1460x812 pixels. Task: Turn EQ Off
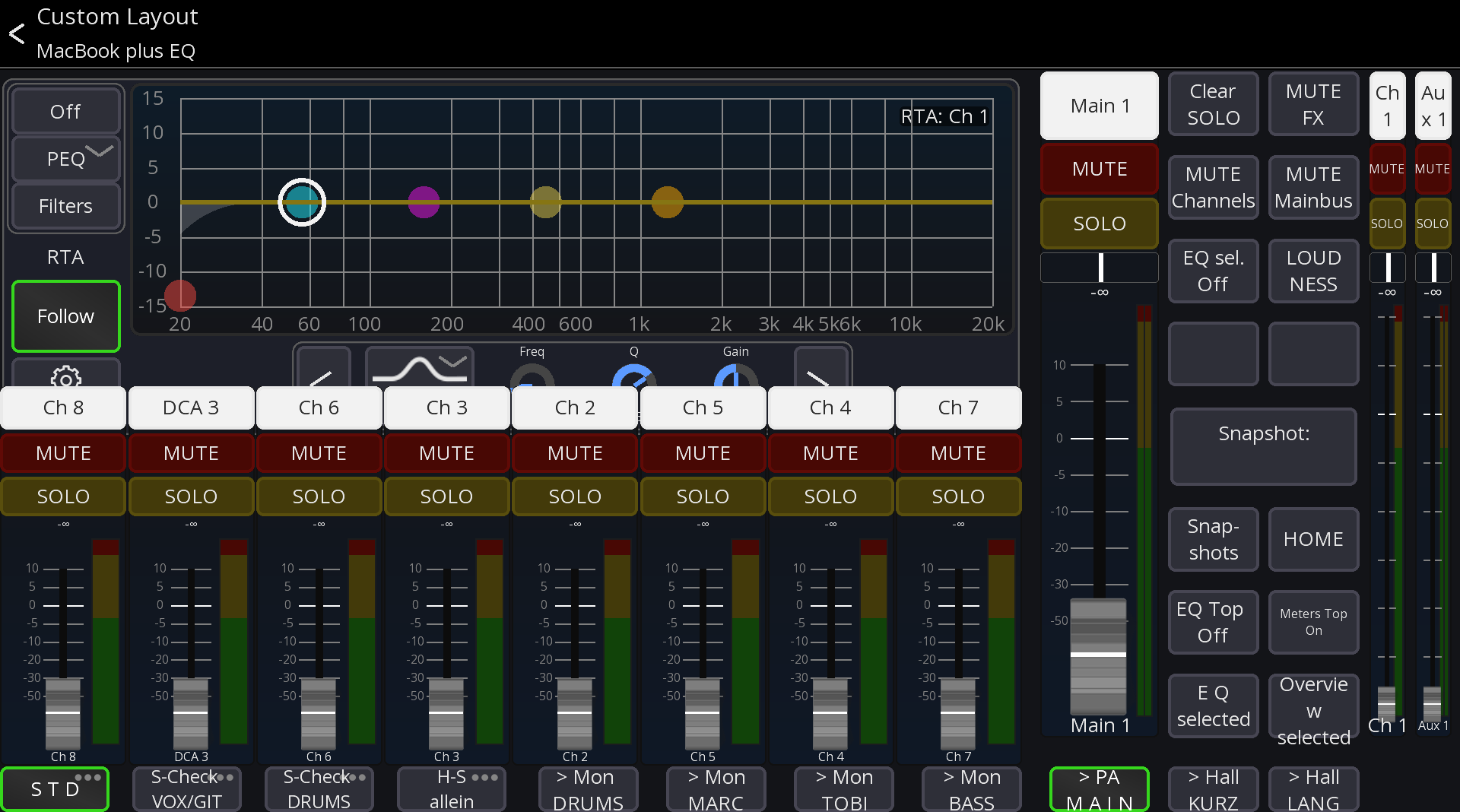pos(65,112)
